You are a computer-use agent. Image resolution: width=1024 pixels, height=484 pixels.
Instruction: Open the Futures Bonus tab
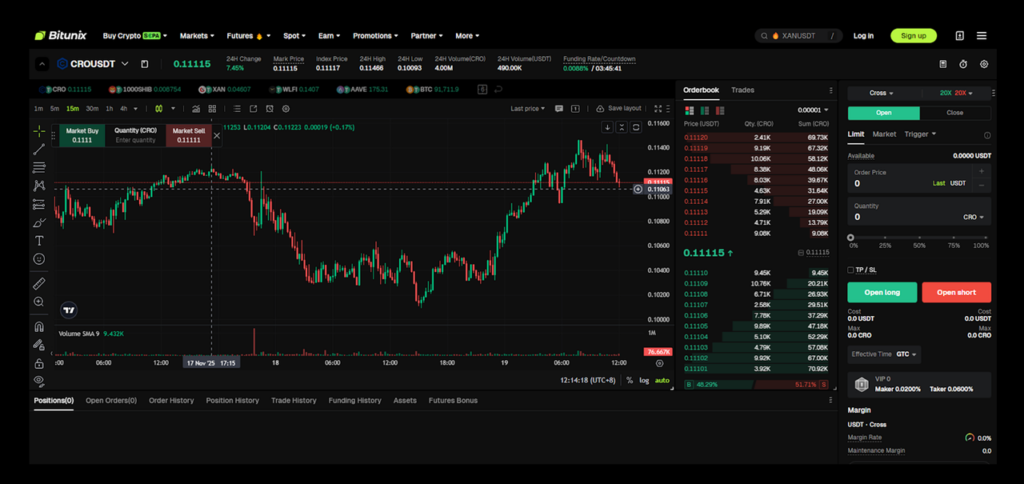[x=453, y=400]
